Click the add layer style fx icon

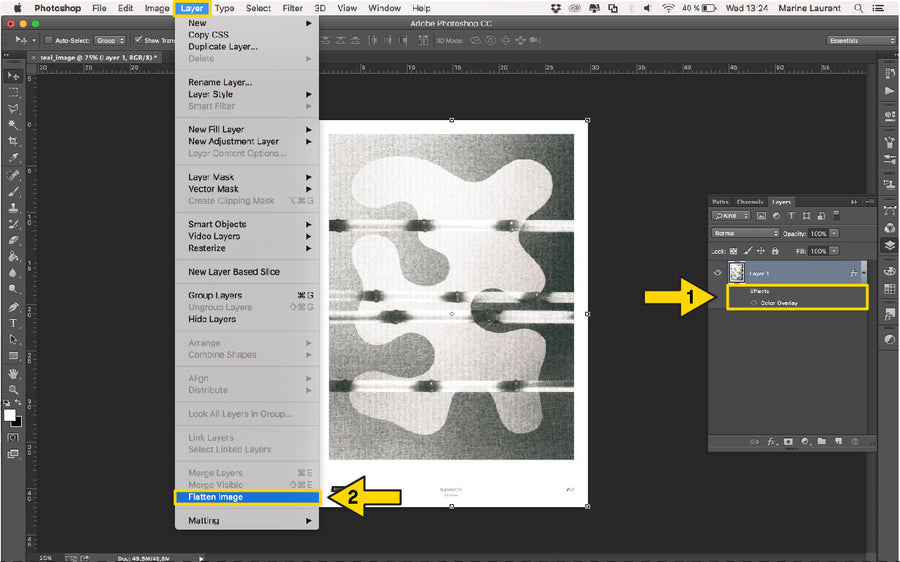tap(771, 441)
